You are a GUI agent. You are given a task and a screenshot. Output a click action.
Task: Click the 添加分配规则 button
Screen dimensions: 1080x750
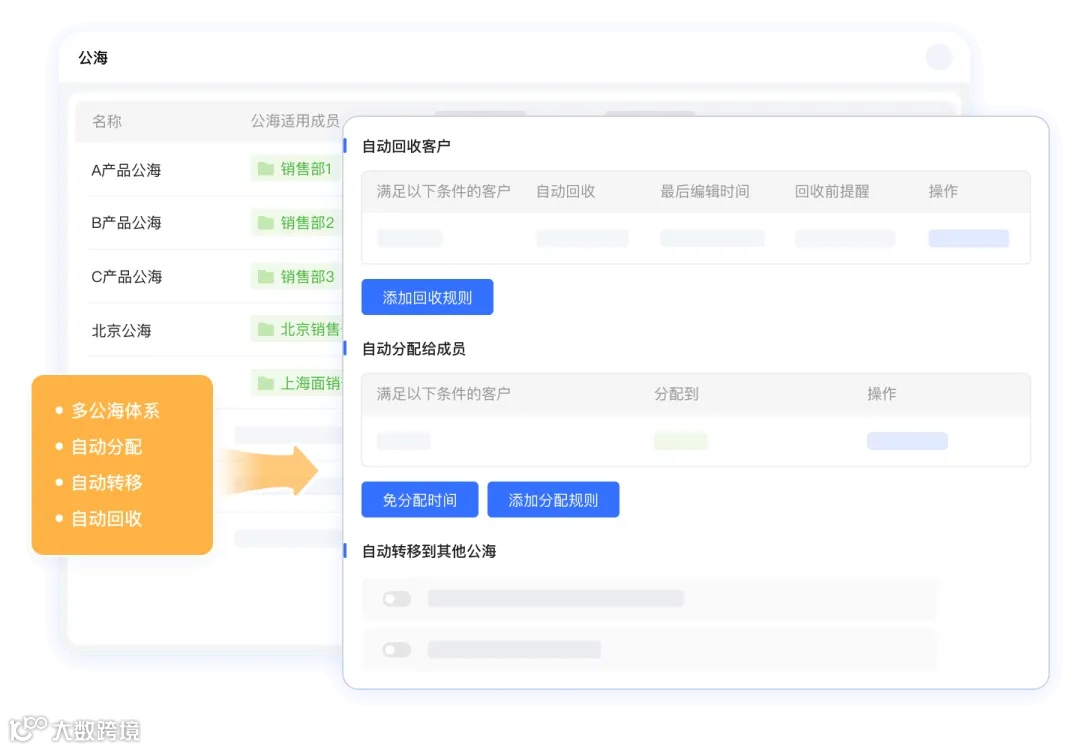(x=553, y=499)
